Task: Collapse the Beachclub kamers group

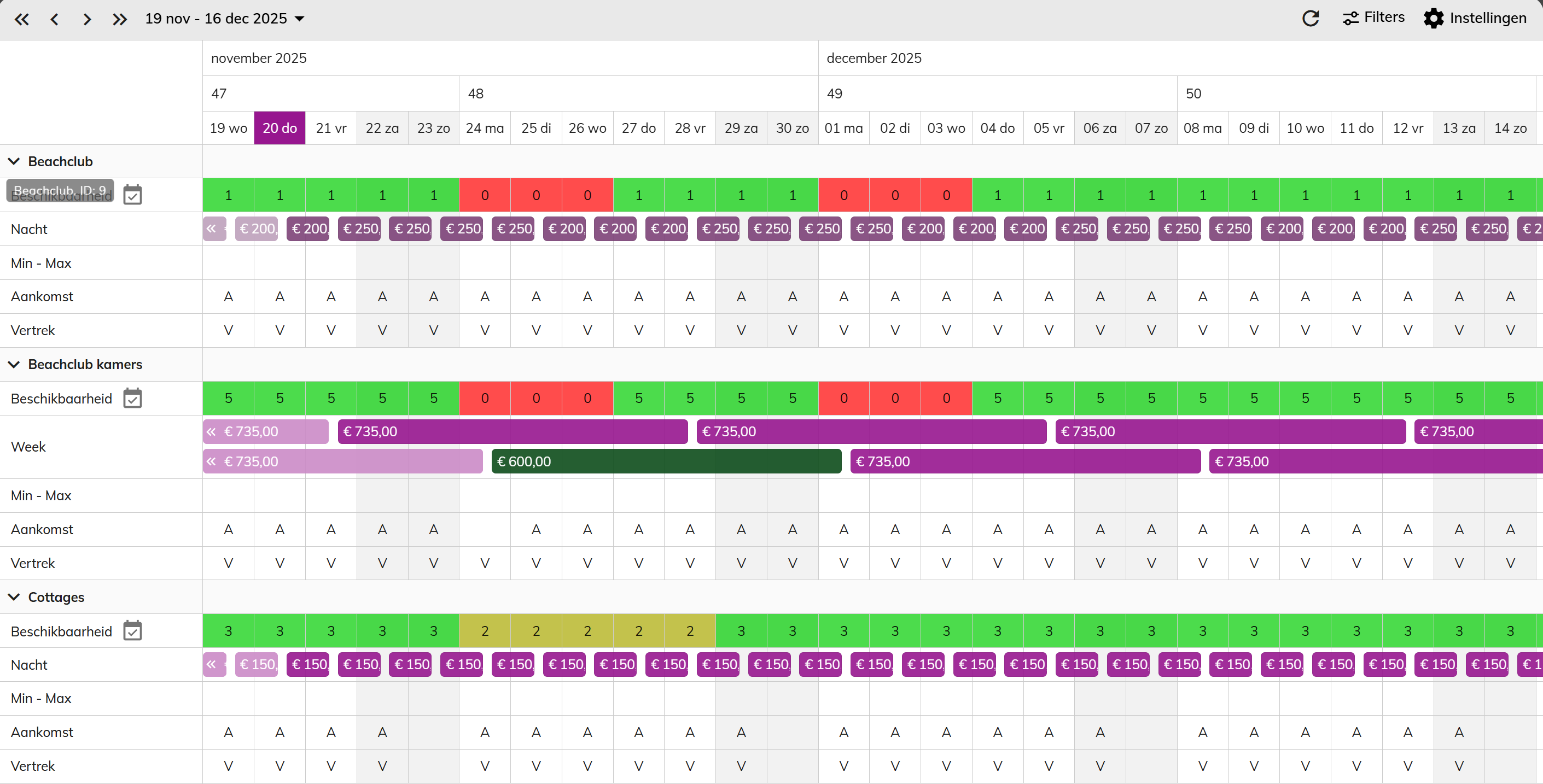Action: (x=14, y=364)
